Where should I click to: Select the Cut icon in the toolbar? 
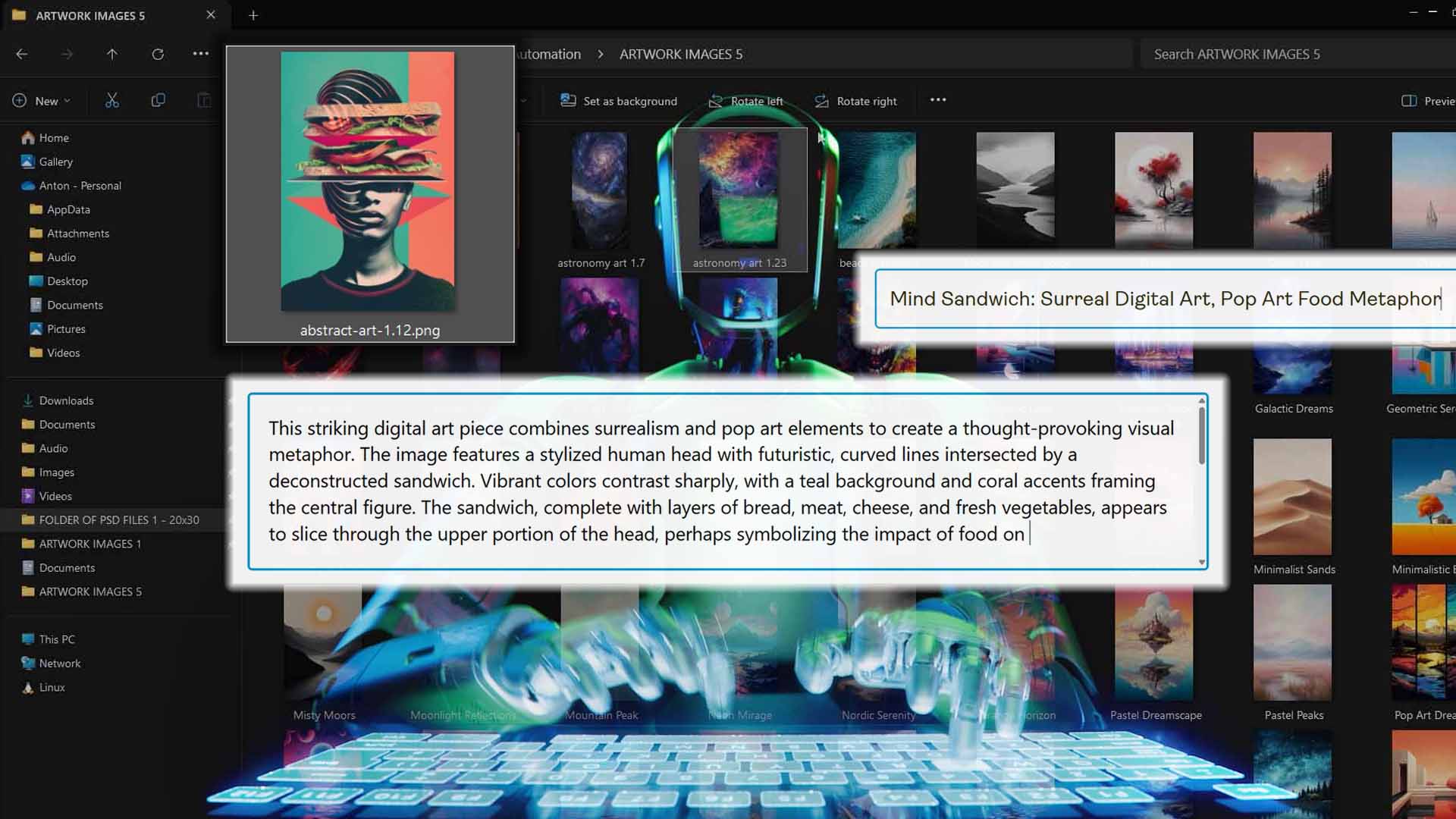[x=112, y=99]
